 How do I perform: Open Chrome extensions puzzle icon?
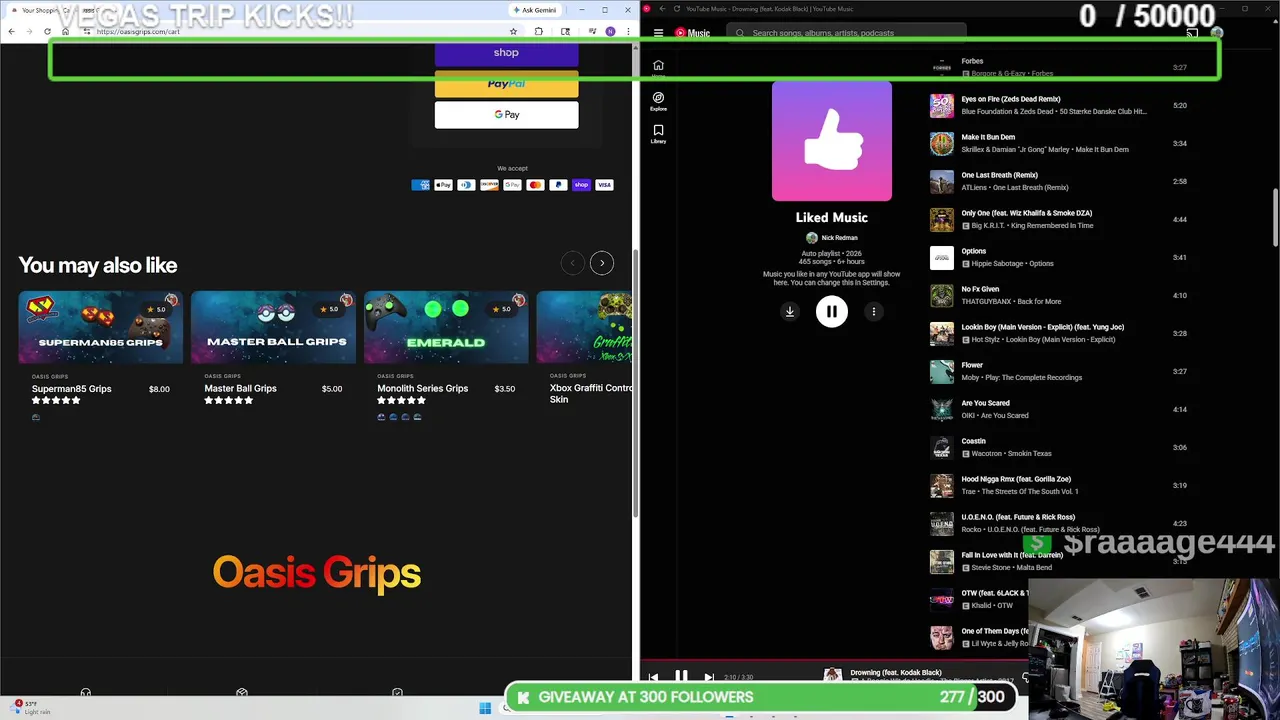(x=538, y=32)
